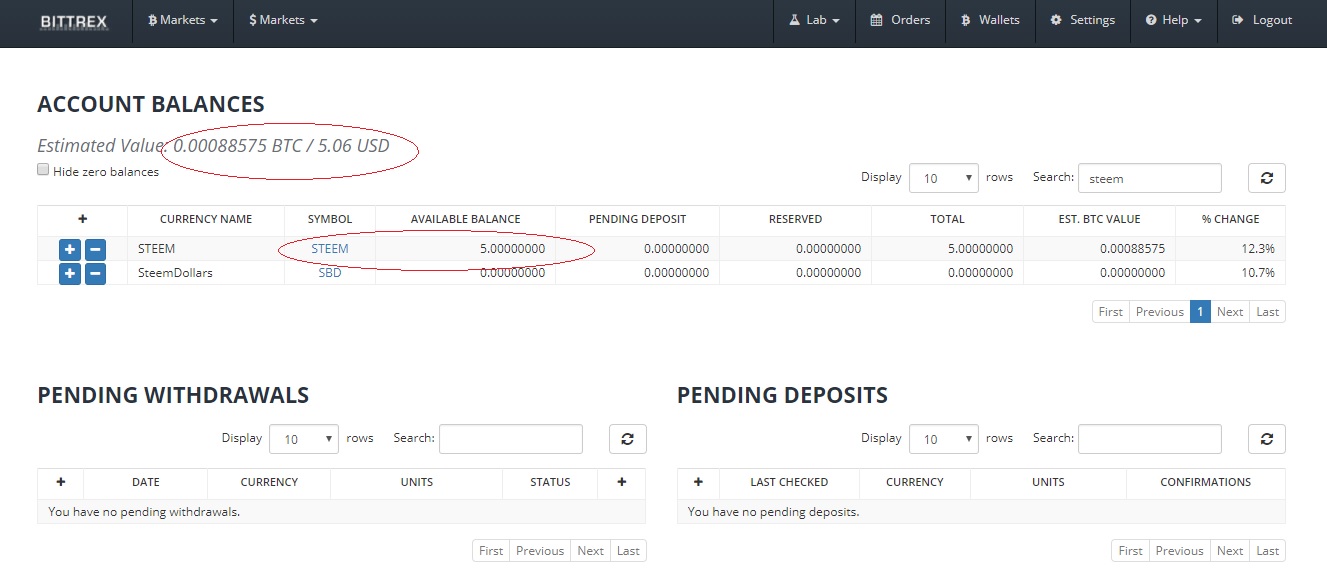Click Next in pending deposits pagination

[1230, 551]
